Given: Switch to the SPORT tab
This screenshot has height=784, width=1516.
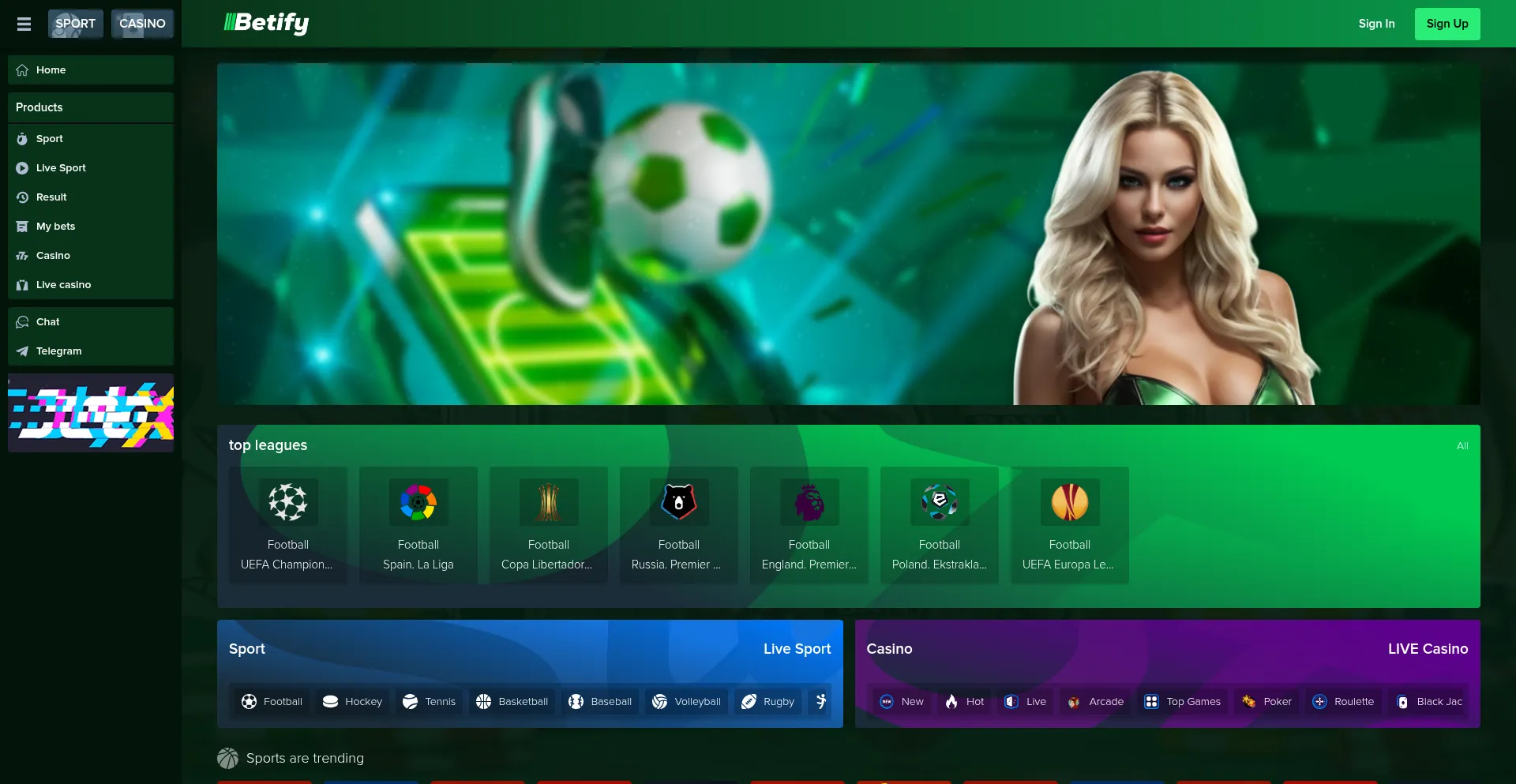Looking at the screenshot, I should (76, 24).
